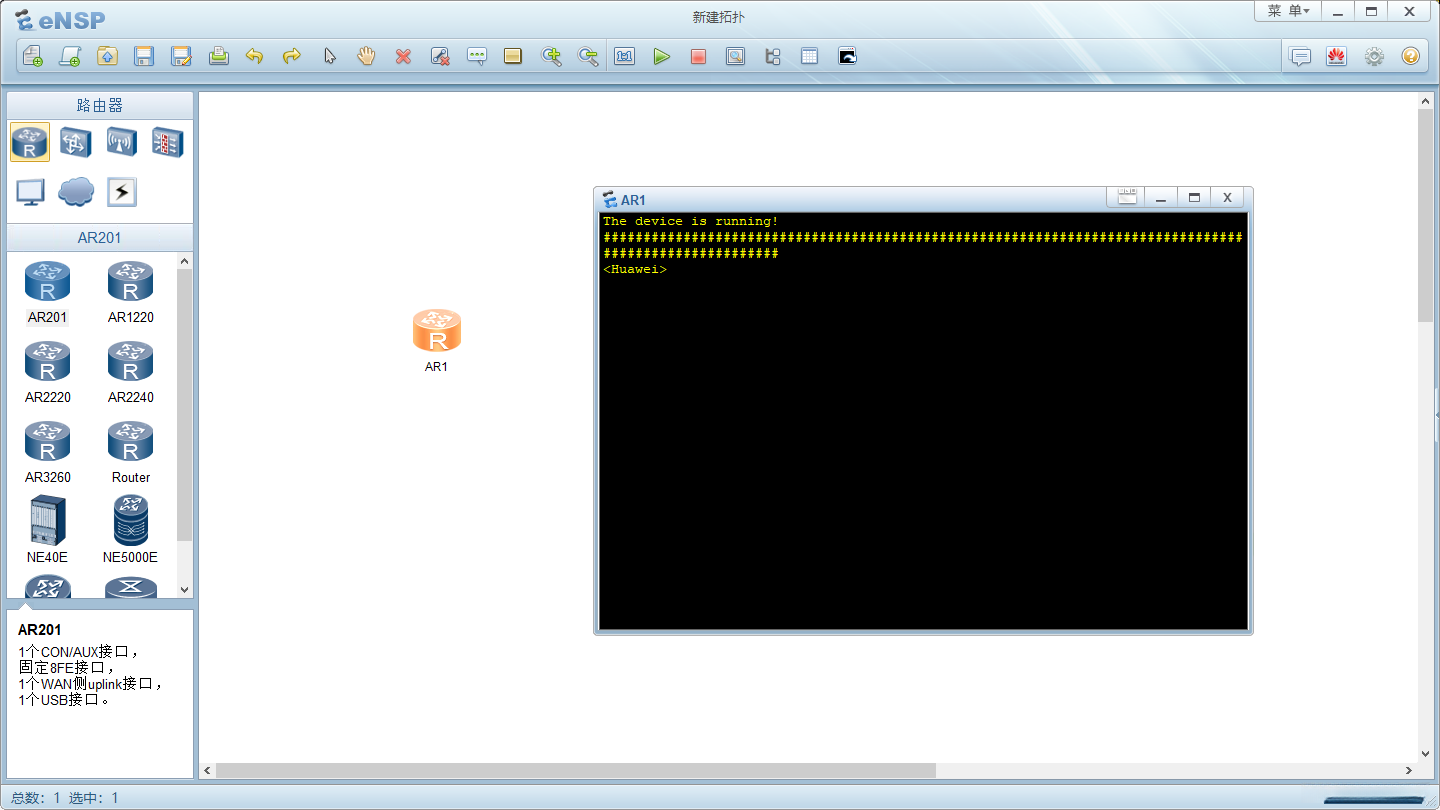Choose the AR201 router model

pyautogui.click(x=47, y=293)
